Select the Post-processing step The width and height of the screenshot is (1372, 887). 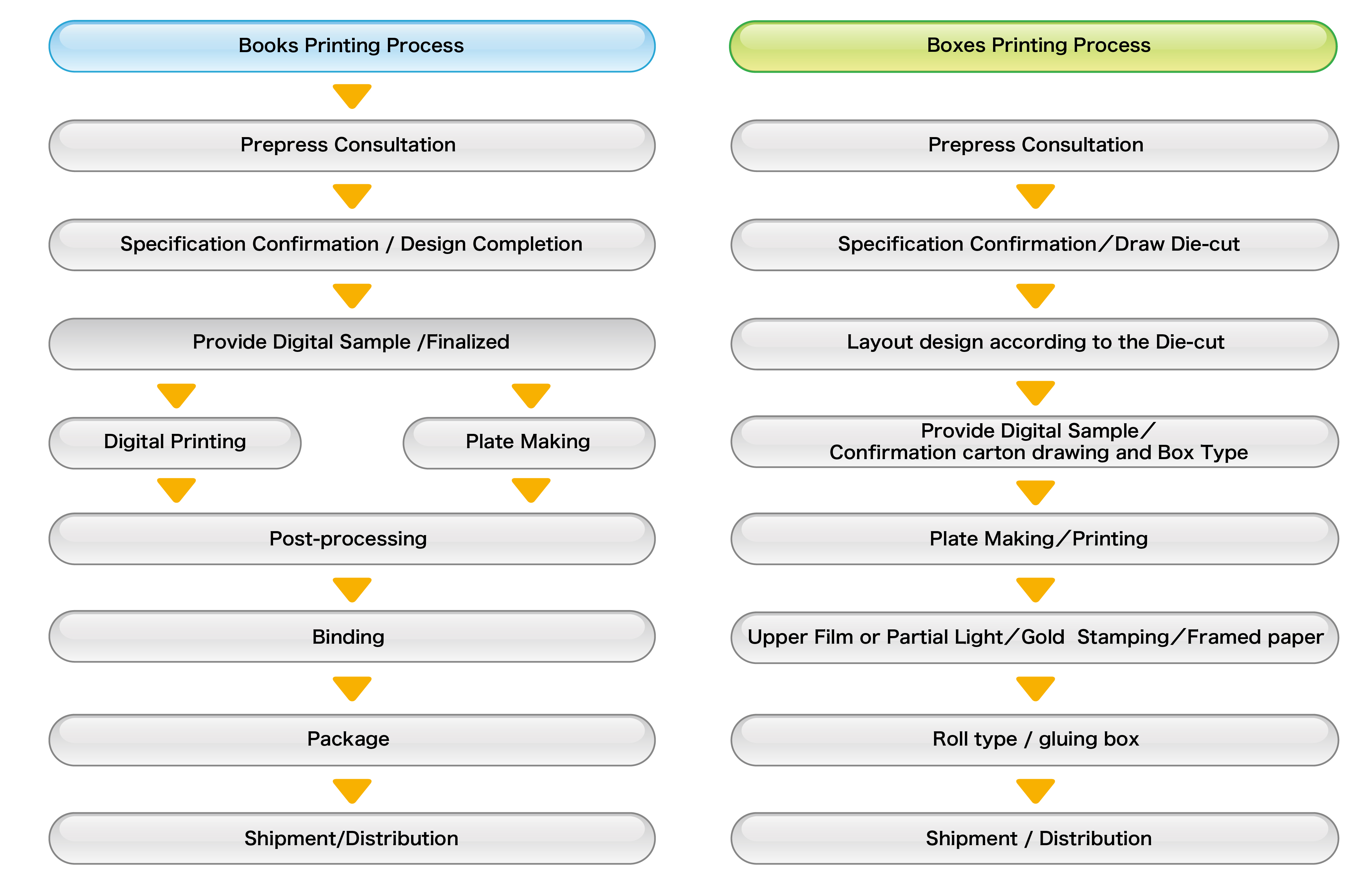pyautogui.click(x=352, y=538)
